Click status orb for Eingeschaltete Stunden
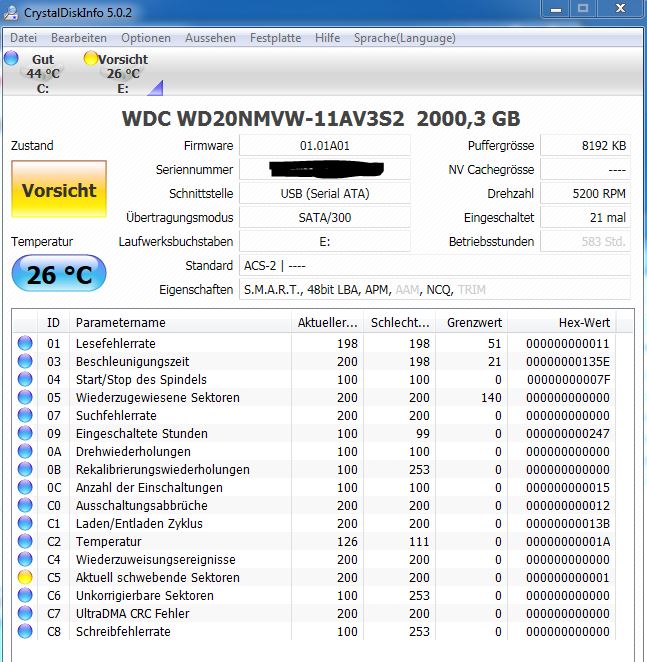This screenshot has width=647, height=662. click(25, 433)
